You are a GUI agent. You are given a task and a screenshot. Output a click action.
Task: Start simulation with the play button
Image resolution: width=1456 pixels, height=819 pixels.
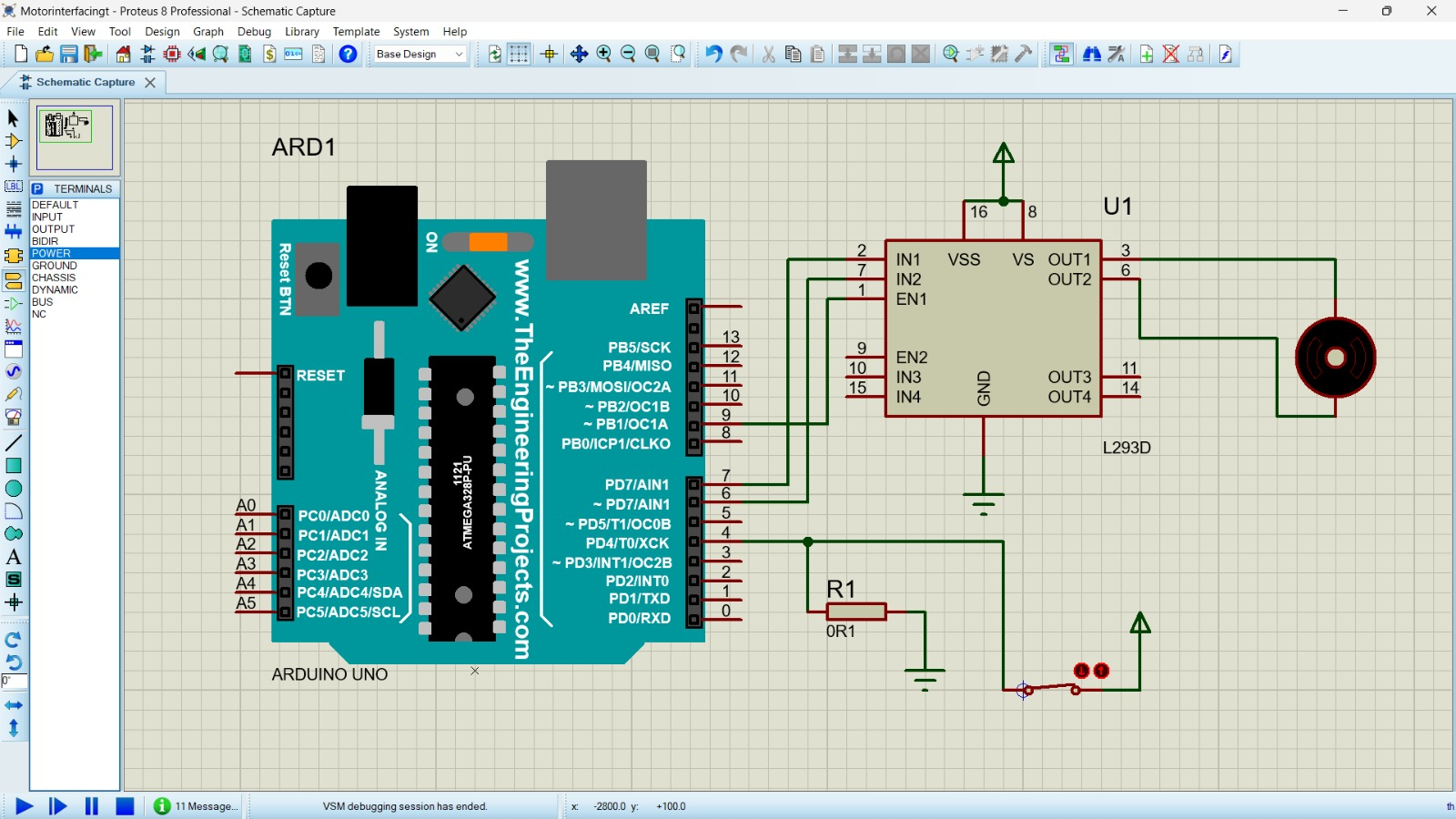(25, 806)
